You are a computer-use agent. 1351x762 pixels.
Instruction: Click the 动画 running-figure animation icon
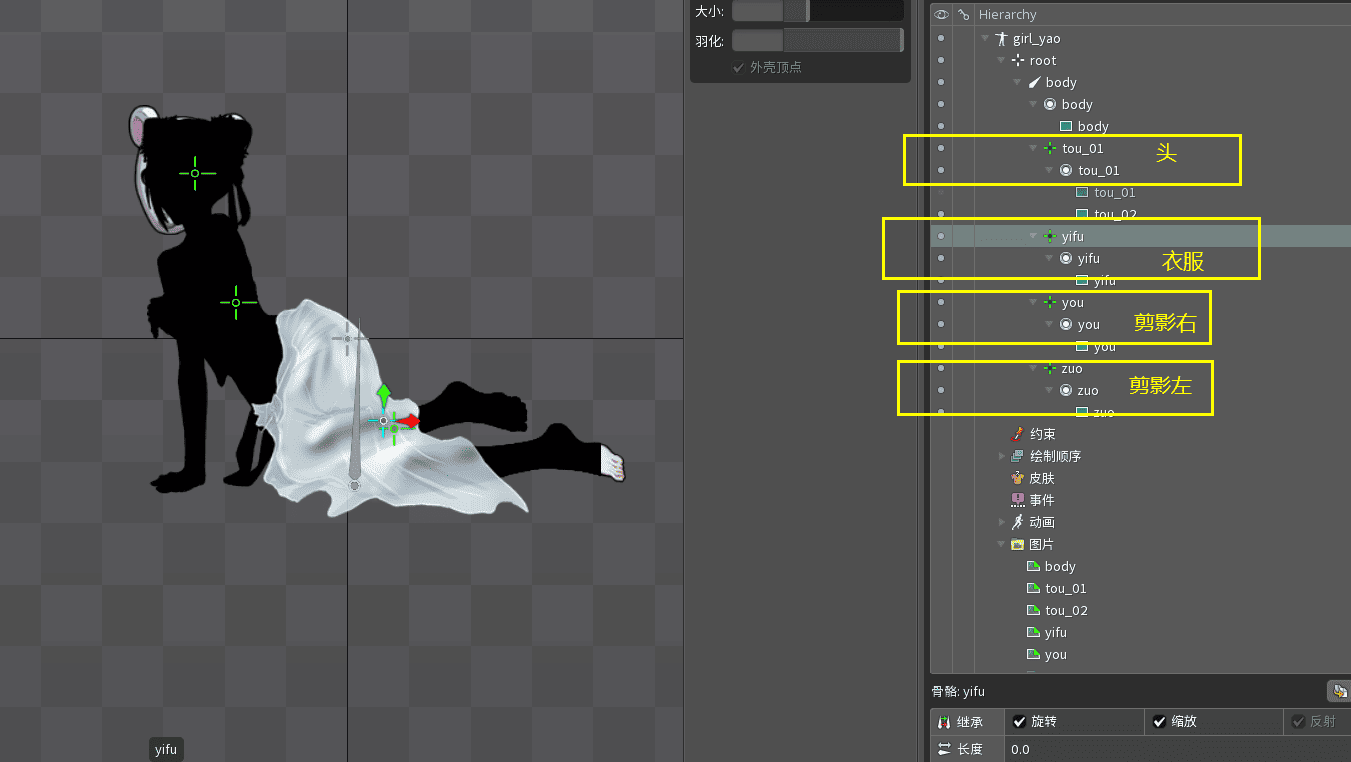point(1018,522)
